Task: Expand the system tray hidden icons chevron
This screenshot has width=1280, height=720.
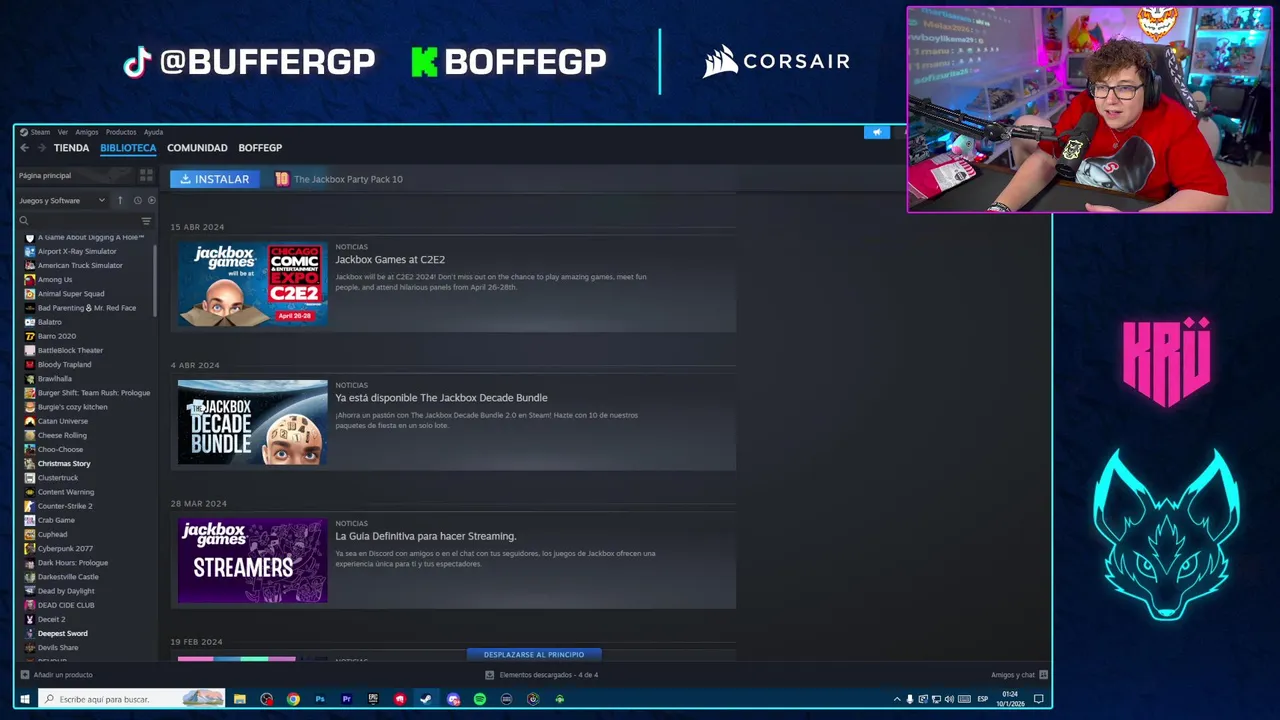Action: coord(897,699)
